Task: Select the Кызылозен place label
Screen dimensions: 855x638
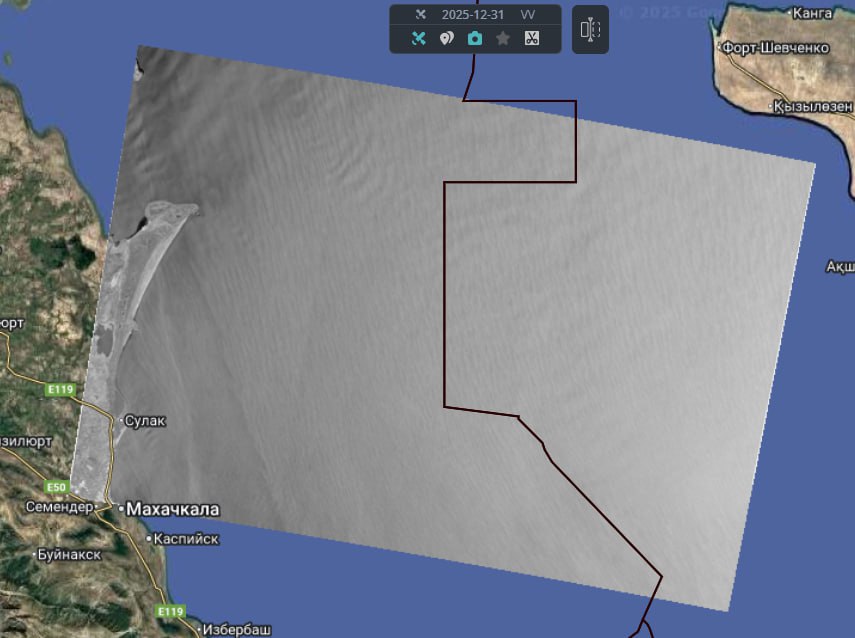Action: pos(815,106)
